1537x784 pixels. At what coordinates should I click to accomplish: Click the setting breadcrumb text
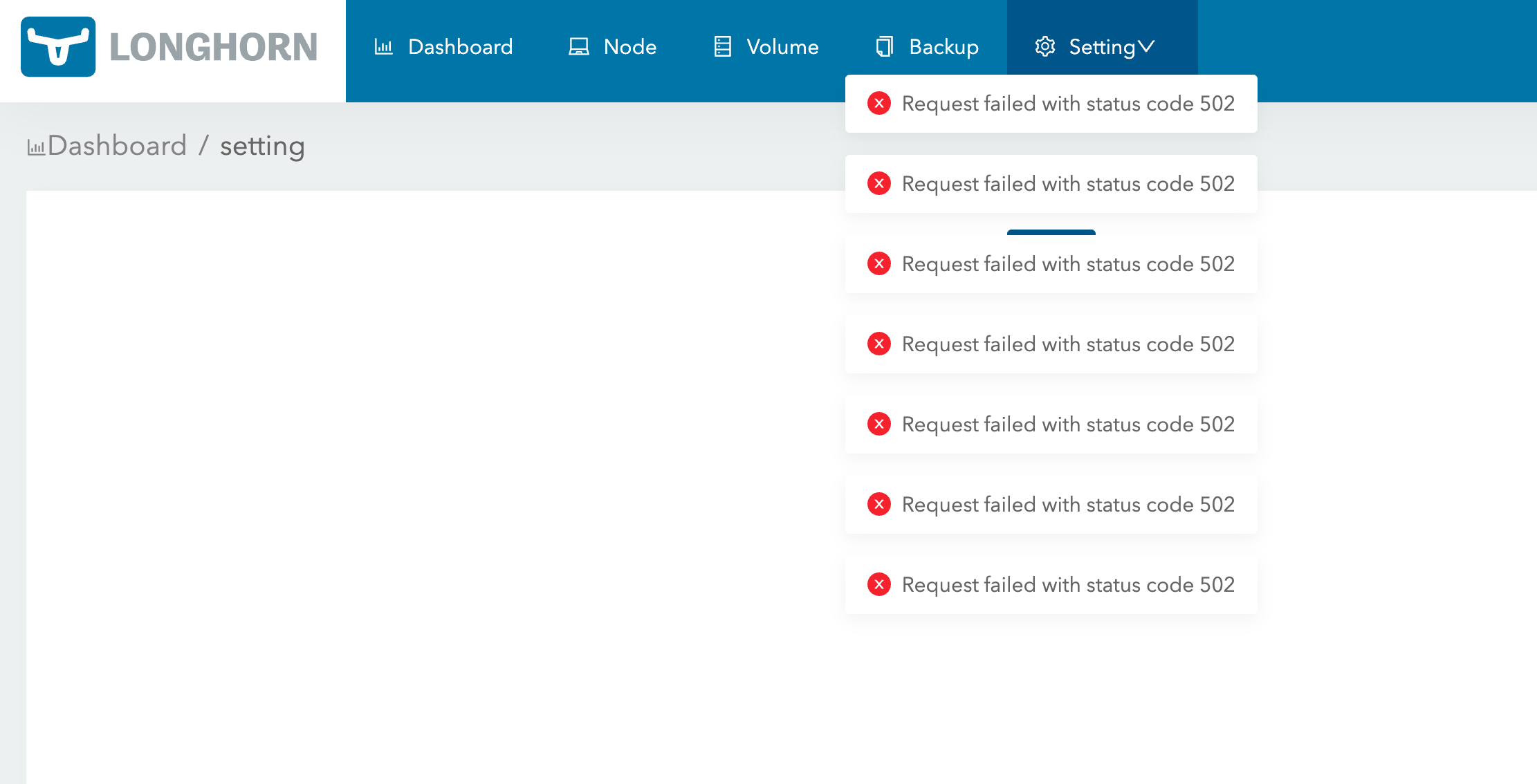coord(262,146)
